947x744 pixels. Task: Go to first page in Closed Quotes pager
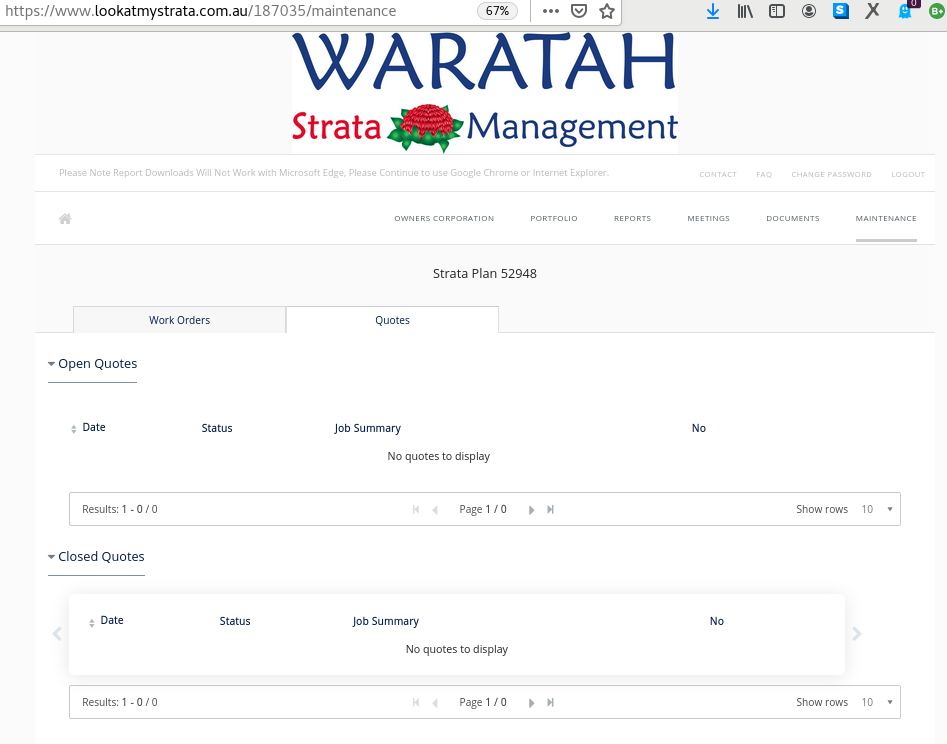coord(416,702)
